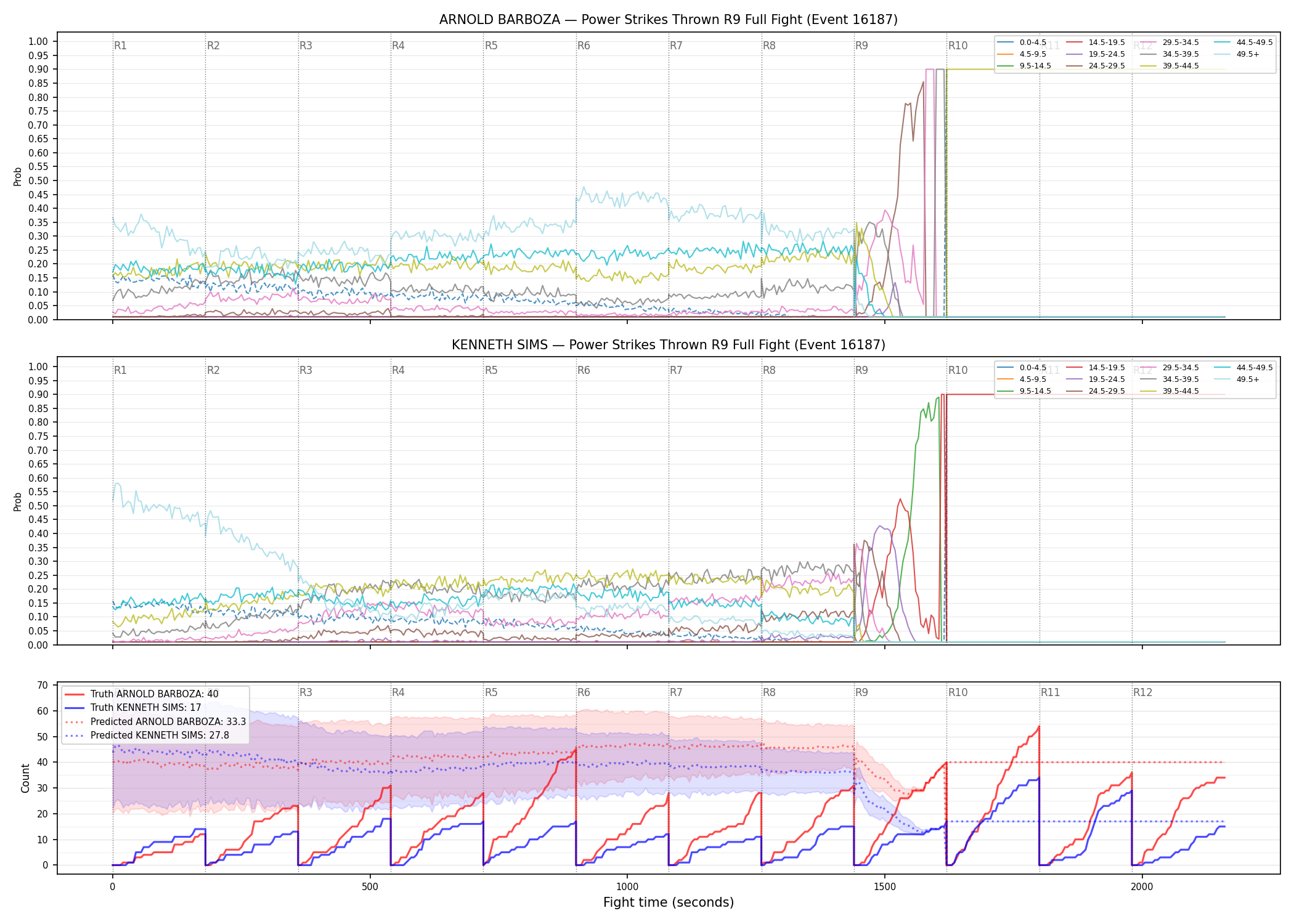Click the Count y-axis label
This screenshot has width=1294, height=924.
point(25,778)
